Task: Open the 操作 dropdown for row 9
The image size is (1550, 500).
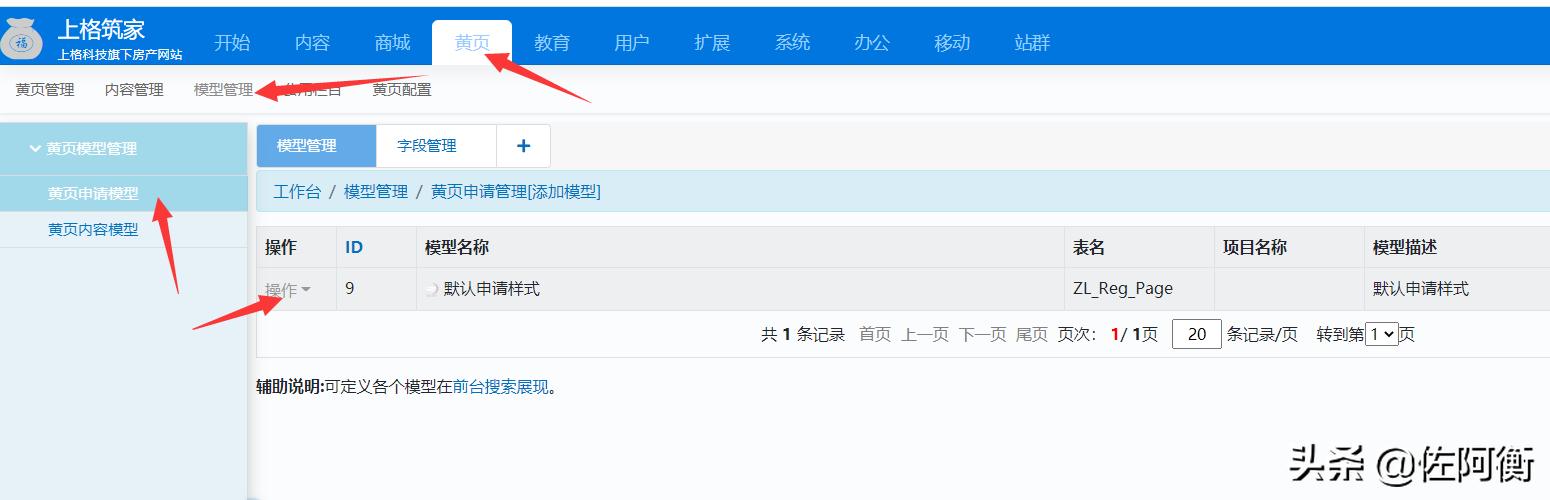Action: click(x=288, y=290)
